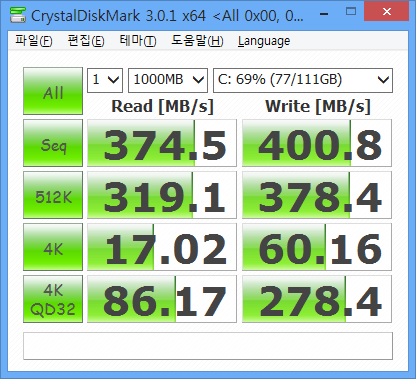Start the 512K benchmark test
The image size is (418, 384).
53,195
